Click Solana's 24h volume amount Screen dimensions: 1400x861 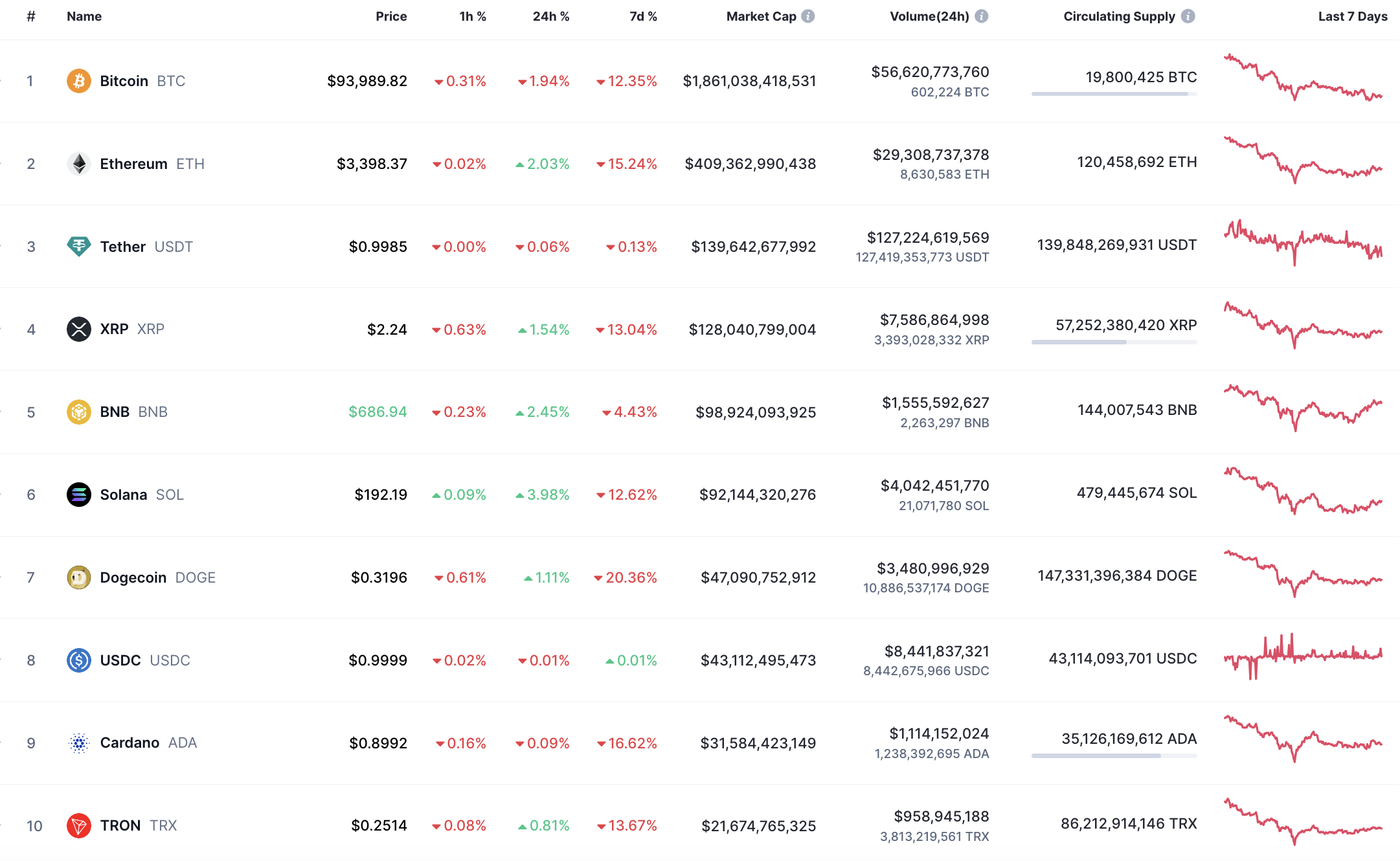tap(934, 486)
